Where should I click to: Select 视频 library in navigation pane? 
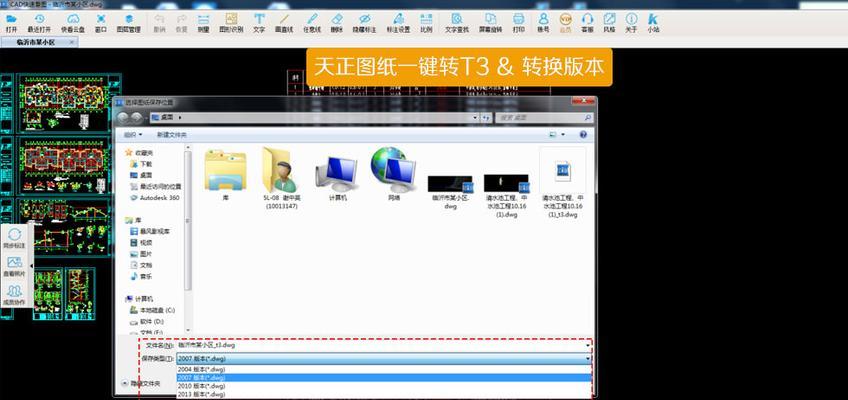click(x=142, y=243)
